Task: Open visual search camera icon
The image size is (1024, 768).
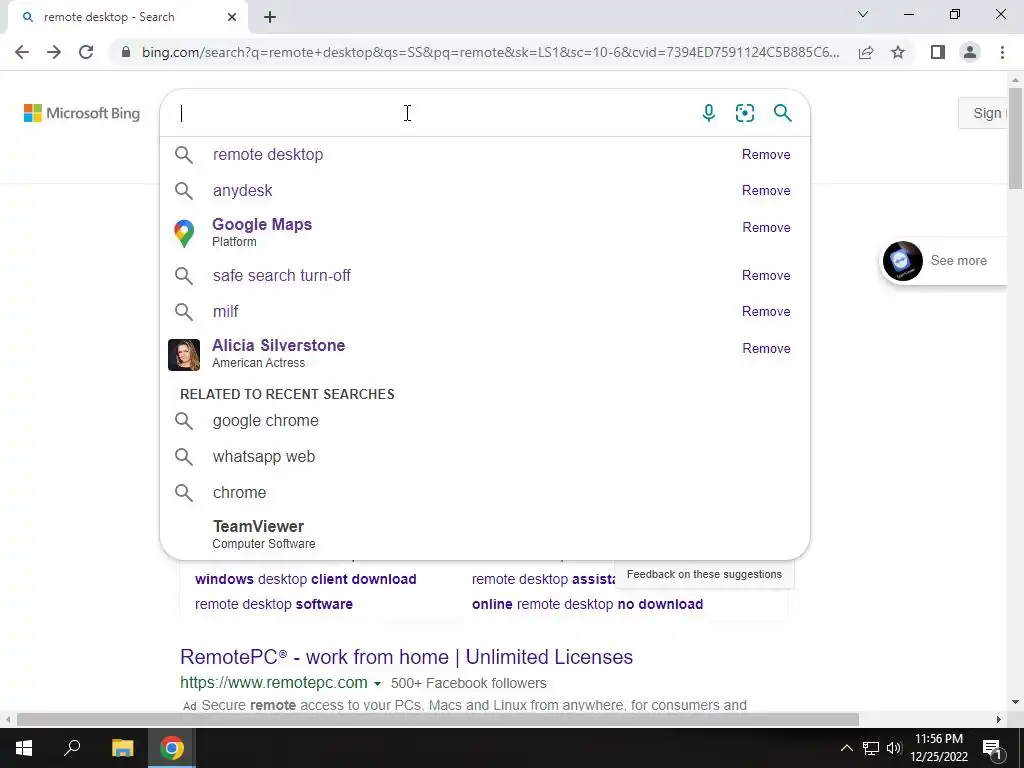Action: [744, 113]
